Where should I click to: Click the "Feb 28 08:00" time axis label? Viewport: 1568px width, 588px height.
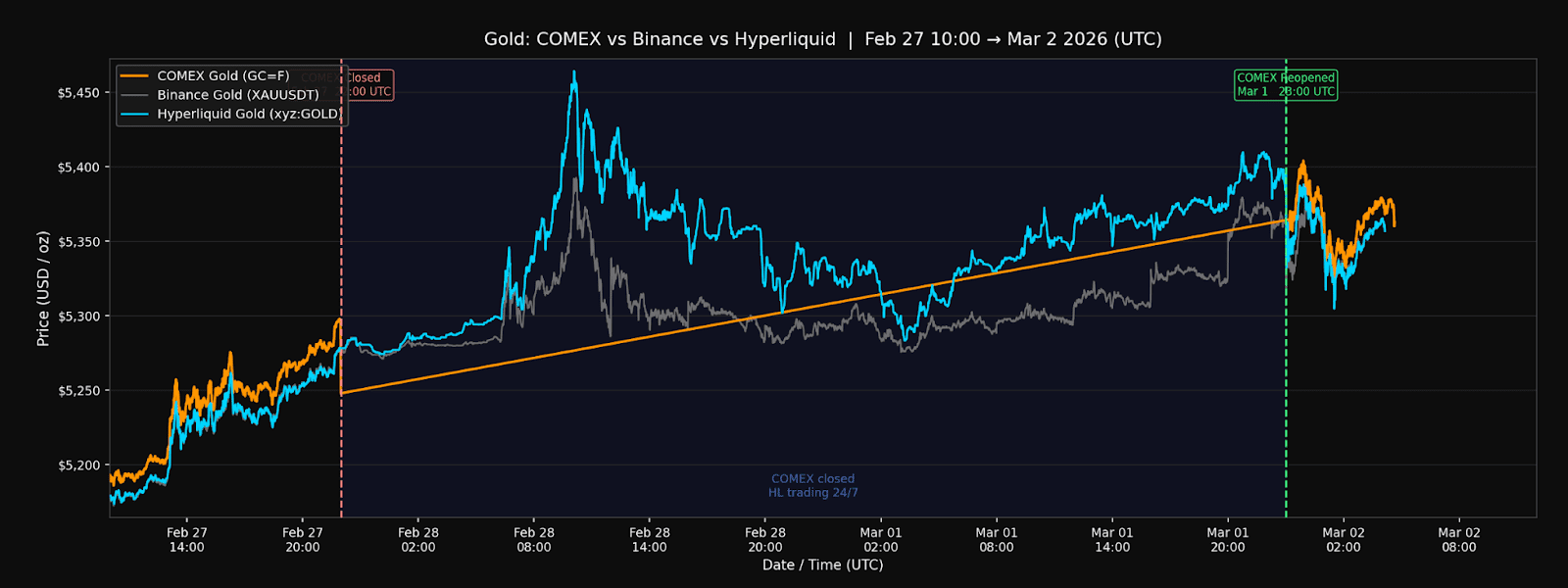click(x=533, y=540)
